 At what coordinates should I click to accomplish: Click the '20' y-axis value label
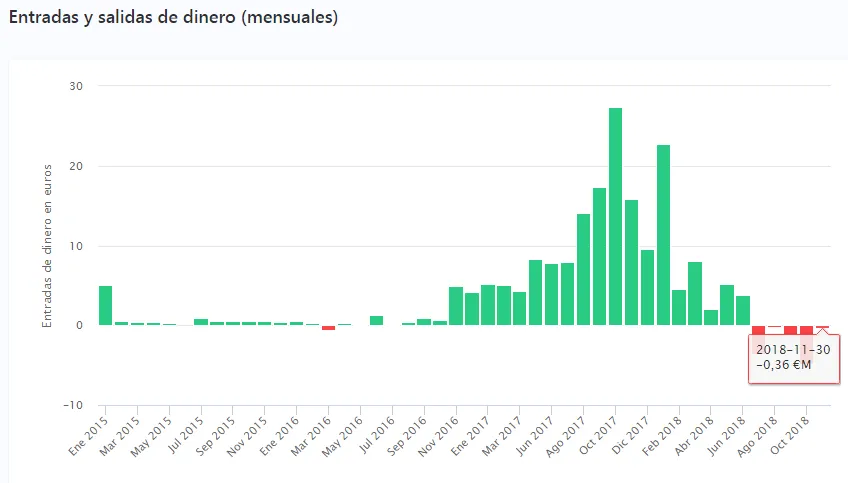pos(76,166)
